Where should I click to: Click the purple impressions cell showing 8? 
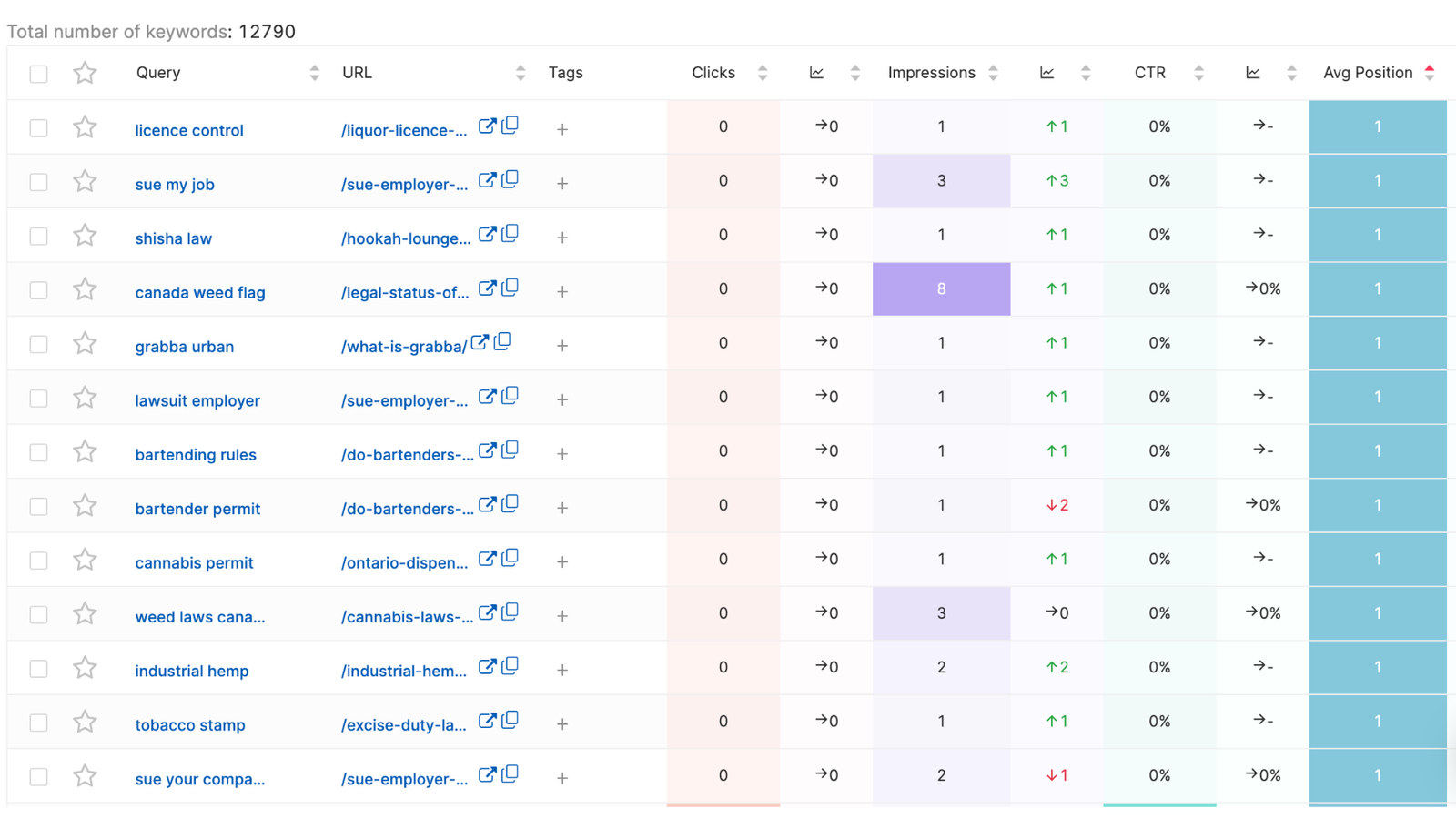pyautogui.click(x=941, y=289)
